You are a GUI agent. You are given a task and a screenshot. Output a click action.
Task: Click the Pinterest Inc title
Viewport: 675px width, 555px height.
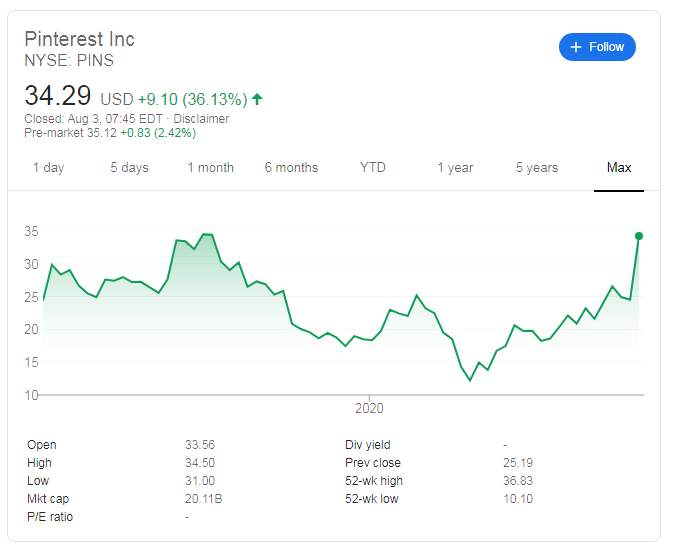[x=80, y=39]
